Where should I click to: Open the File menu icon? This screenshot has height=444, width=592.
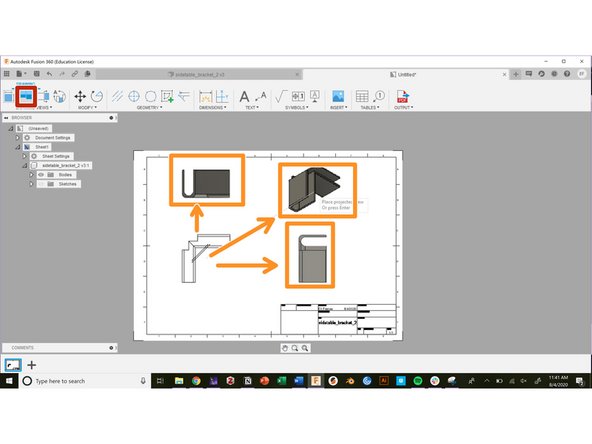coord(21,74)
